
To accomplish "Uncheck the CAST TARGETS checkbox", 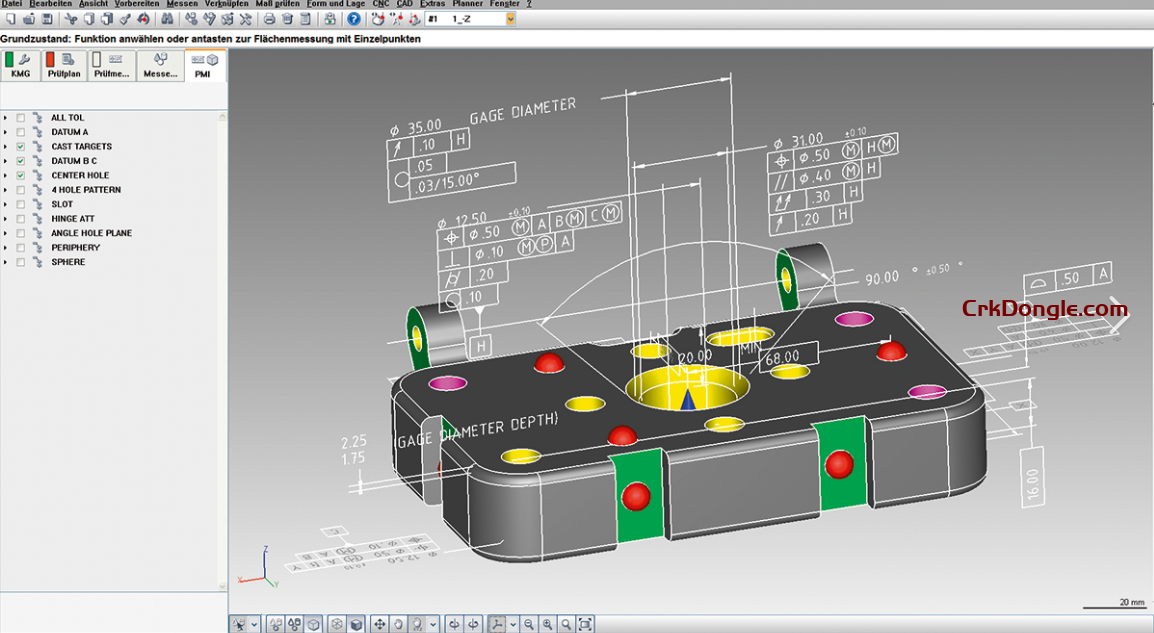I will click(x=21, y=147).
